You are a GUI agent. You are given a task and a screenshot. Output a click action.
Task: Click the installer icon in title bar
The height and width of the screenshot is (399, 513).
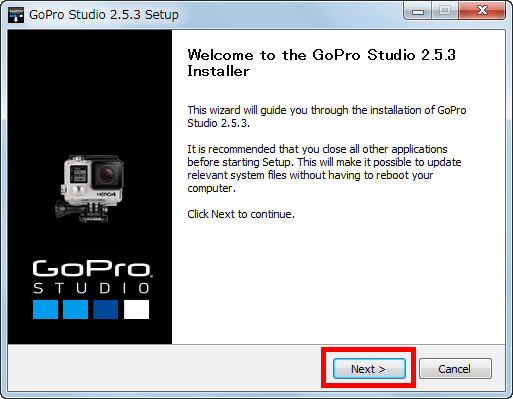(x=16, y=15)
